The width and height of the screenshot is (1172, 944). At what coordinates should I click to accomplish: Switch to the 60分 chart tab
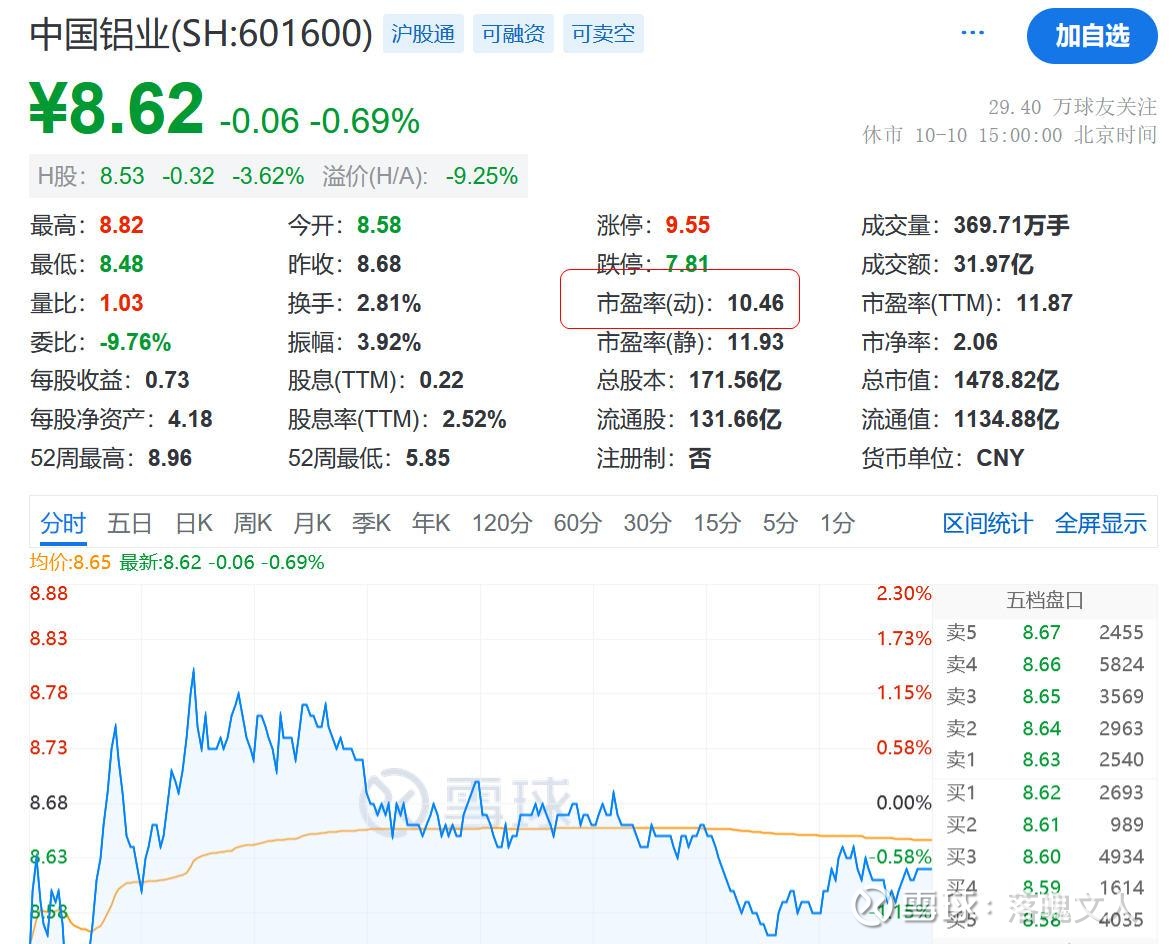pyautogui.click(x=577, y=523)
